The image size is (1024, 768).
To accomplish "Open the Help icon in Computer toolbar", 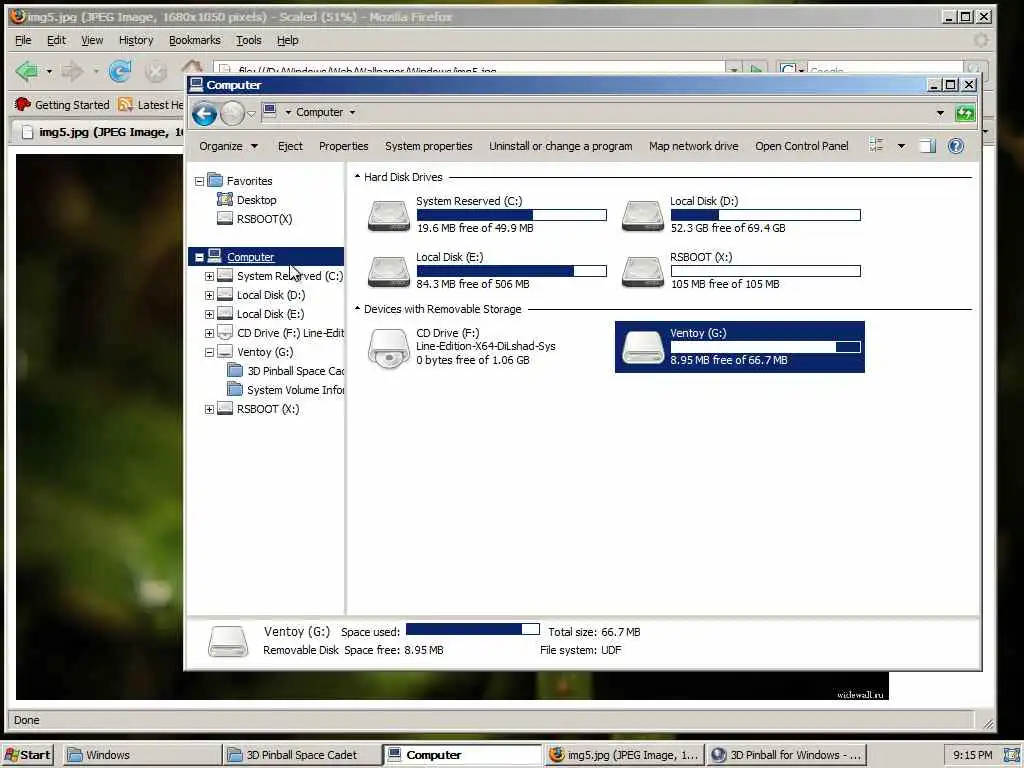I will [955, 146].
